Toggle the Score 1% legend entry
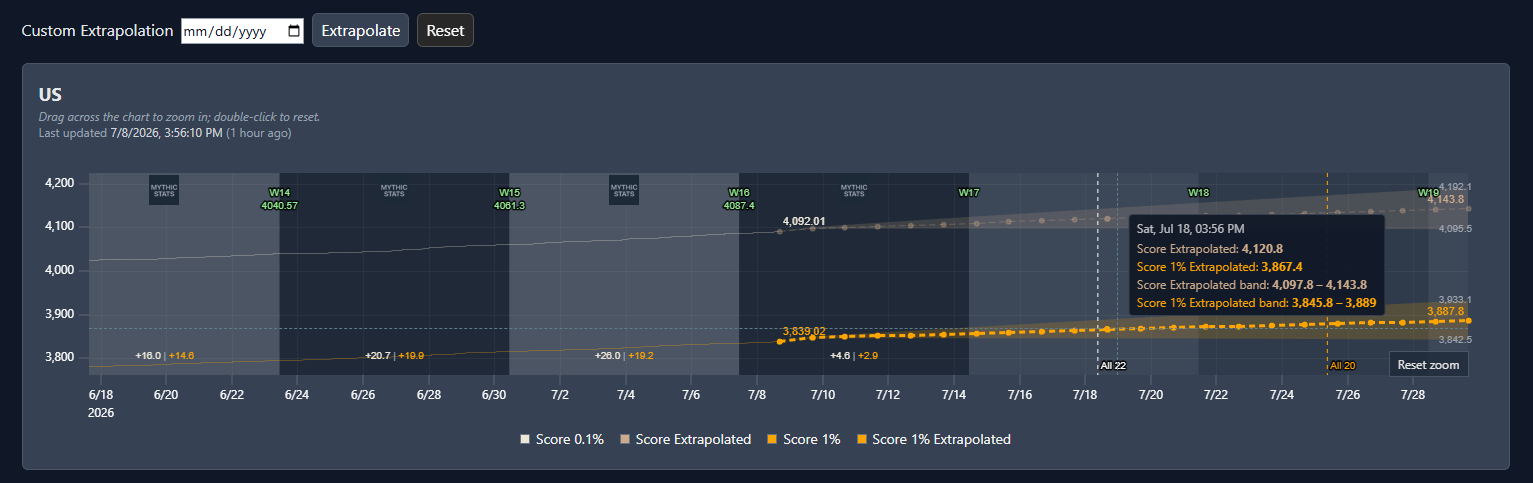The width and height of the screenshot is (1533, 483). 803,439
